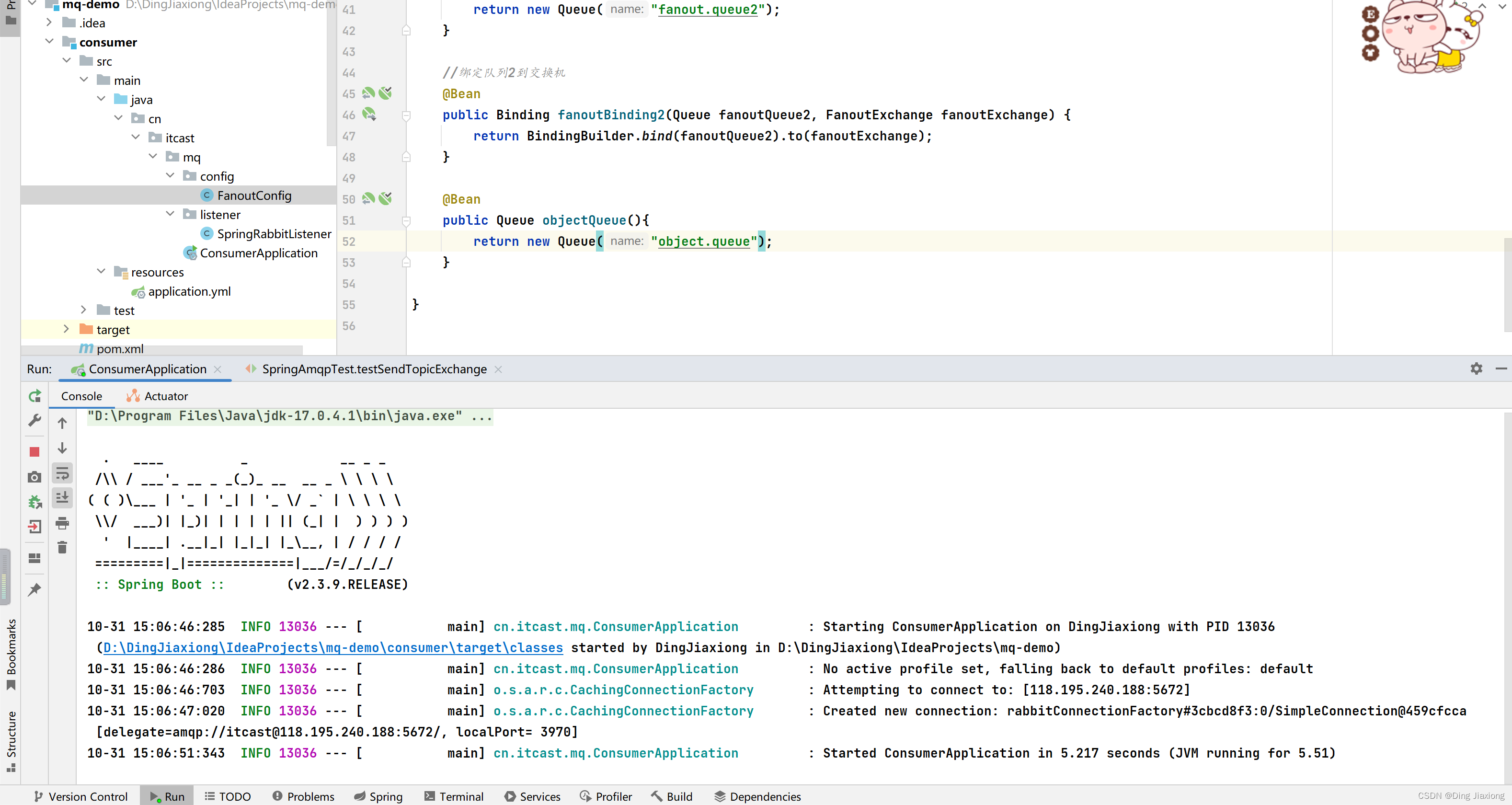This screenshot has width=1512, height=805.
Task: Click the java.exe command line in console
Action: pyautogui.click(x=290, y=416)
